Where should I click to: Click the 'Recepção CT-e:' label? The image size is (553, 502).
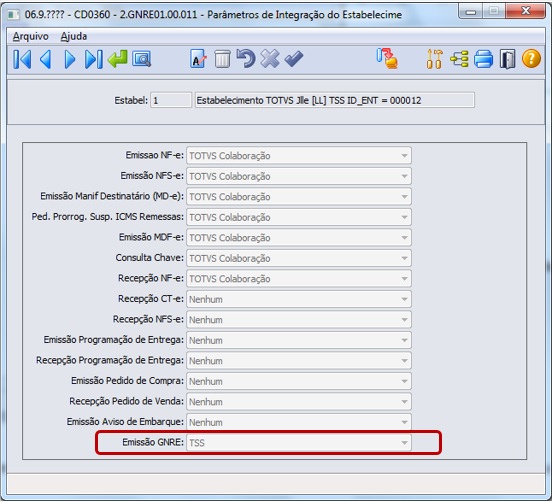[151, 299]
